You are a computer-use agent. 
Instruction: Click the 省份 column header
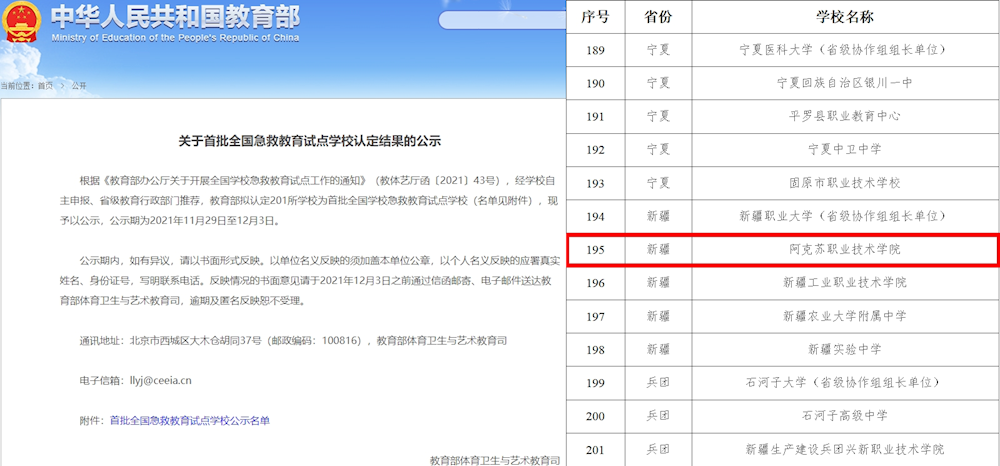(x=658, y=17)
